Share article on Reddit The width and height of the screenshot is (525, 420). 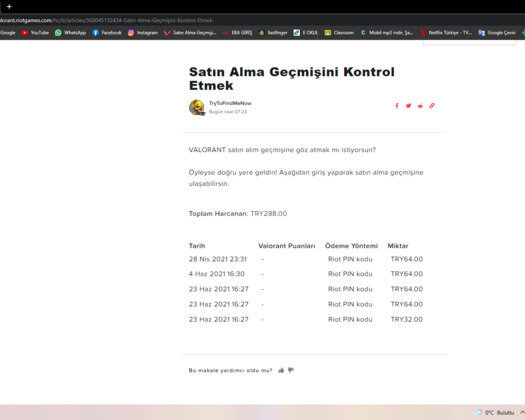pyautogui.click(x=420, y=106)
